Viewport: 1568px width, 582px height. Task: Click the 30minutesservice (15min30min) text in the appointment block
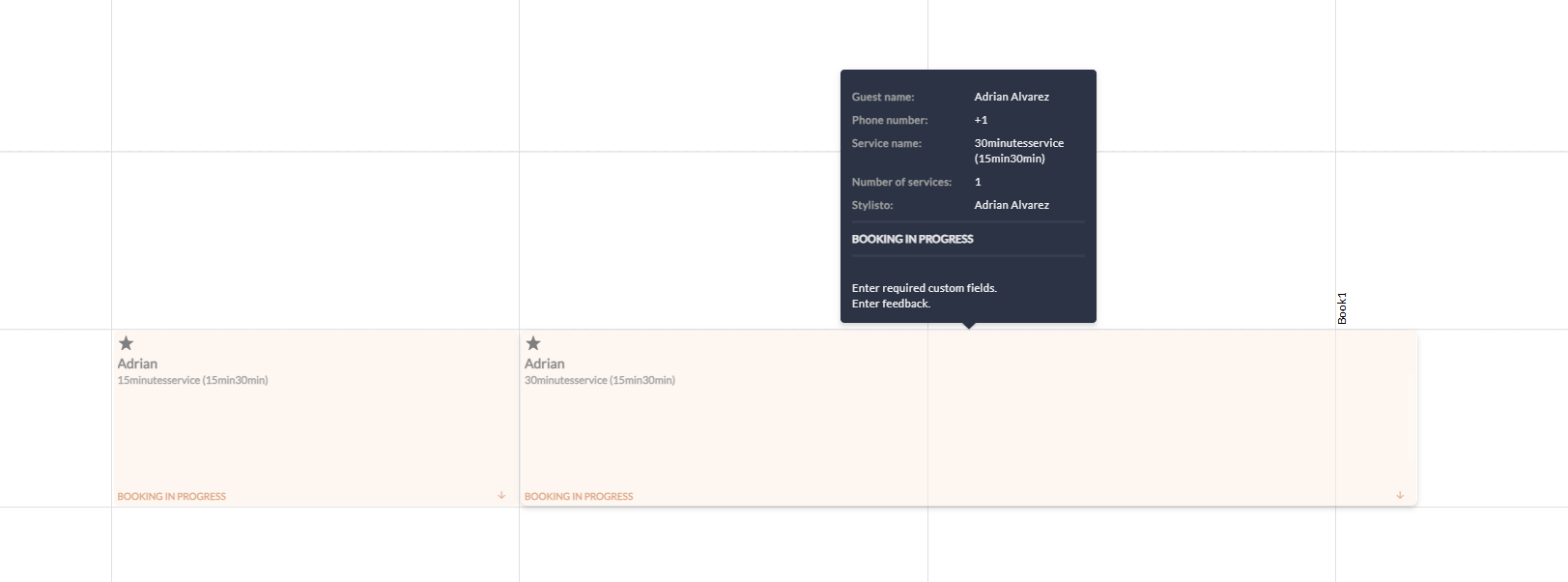599,380
